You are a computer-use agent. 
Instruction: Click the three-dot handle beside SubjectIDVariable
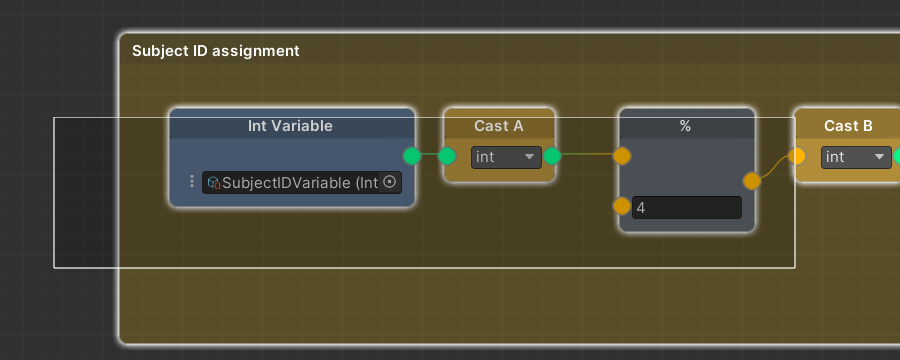click(x=192, y=182)
